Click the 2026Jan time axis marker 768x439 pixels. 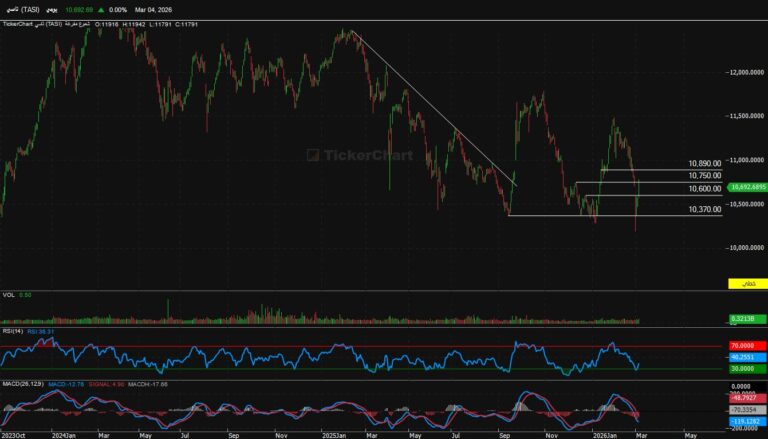point(603,436)
